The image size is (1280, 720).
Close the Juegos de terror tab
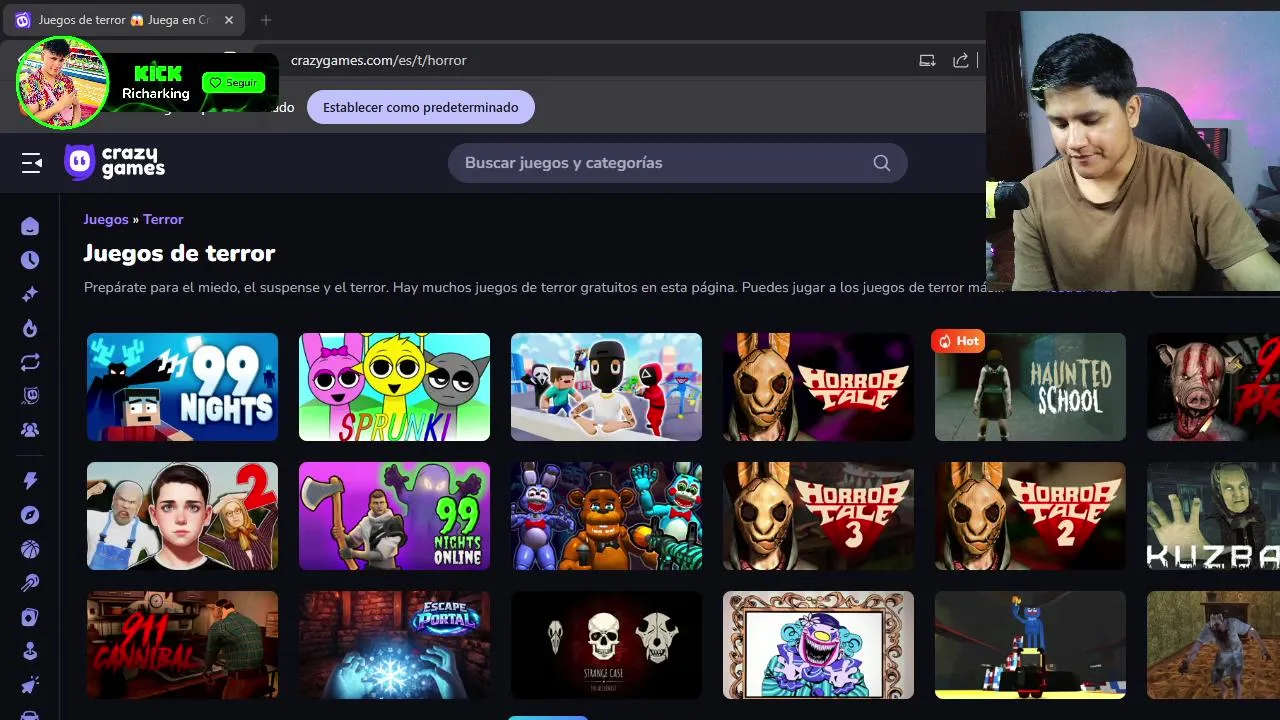pos(229,20)
